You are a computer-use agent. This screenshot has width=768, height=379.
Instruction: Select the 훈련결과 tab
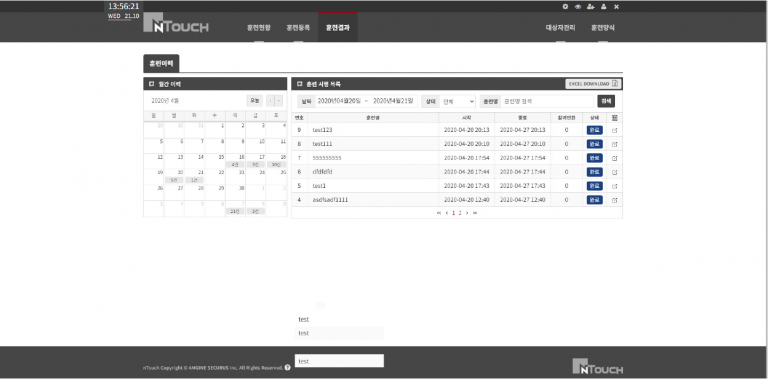pos(337,27)
